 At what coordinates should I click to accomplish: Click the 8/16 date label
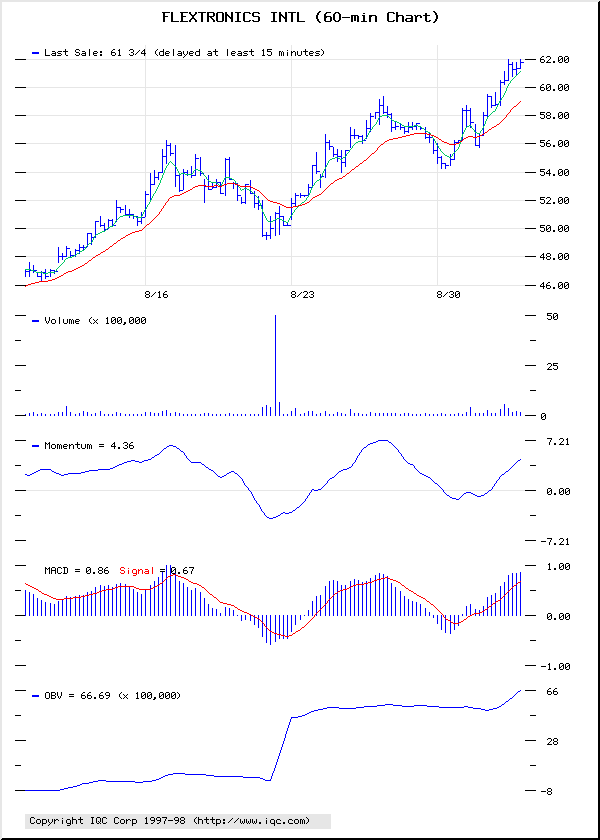[x=156, y=295]
